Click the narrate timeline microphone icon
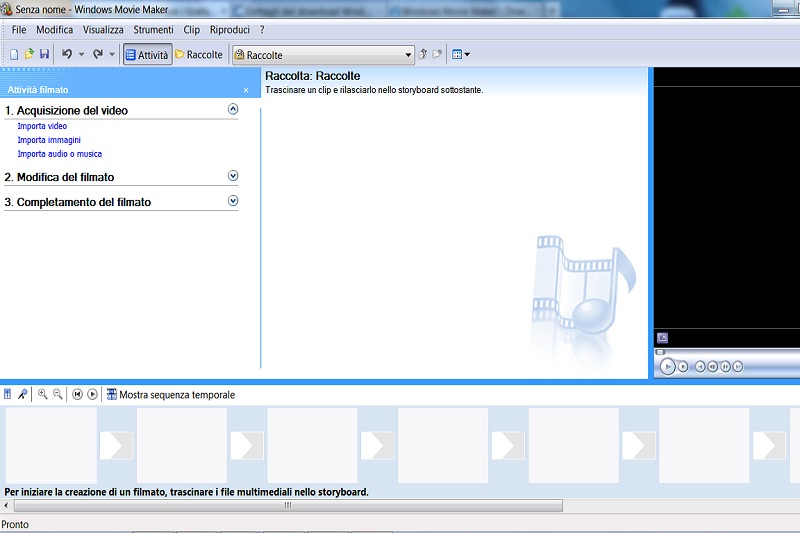The height and width of the screenshot is (533, 800). [x=22, y=394]
